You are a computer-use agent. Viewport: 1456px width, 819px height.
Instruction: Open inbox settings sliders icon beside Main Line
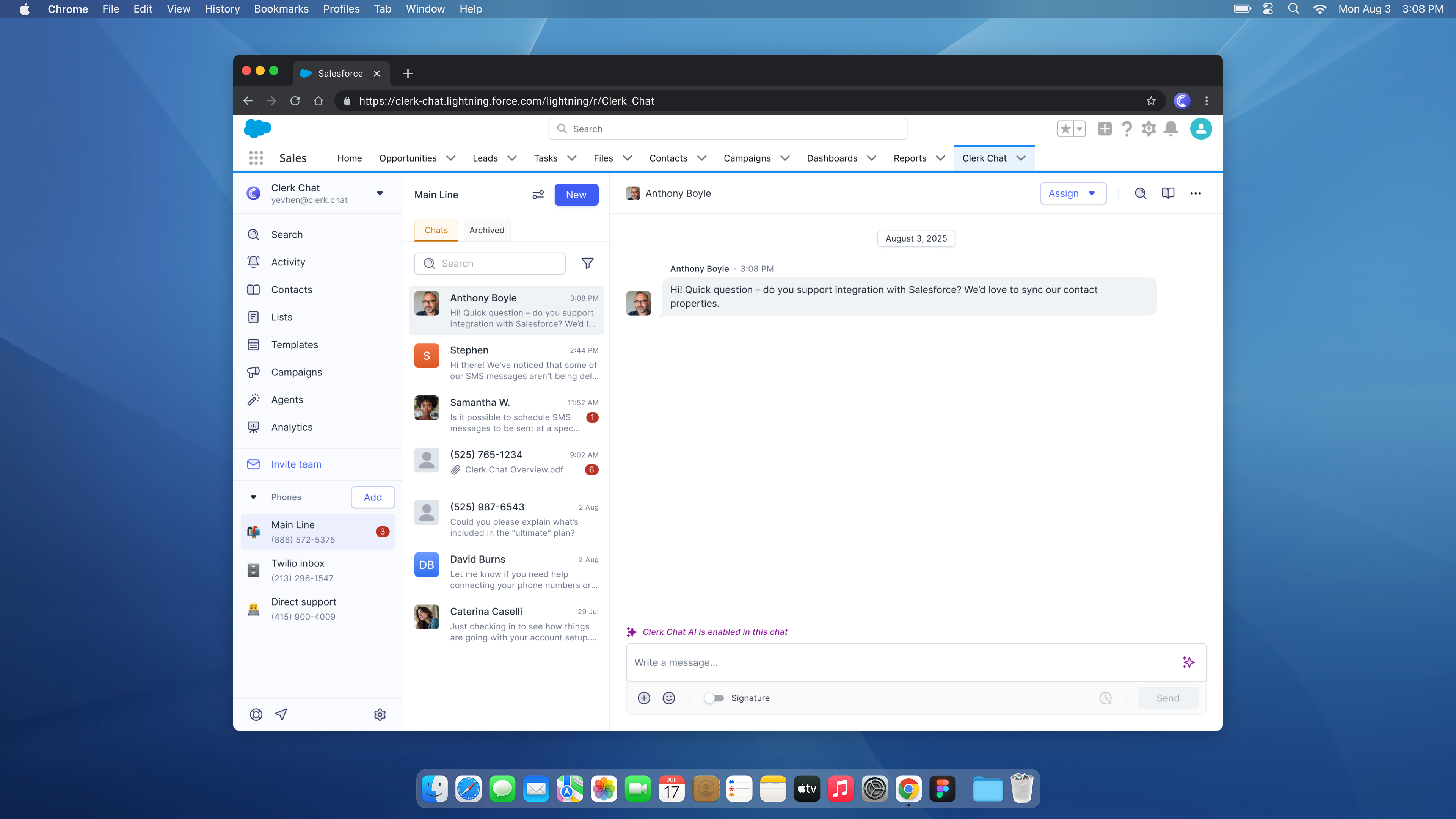click(x=538, y=195)
